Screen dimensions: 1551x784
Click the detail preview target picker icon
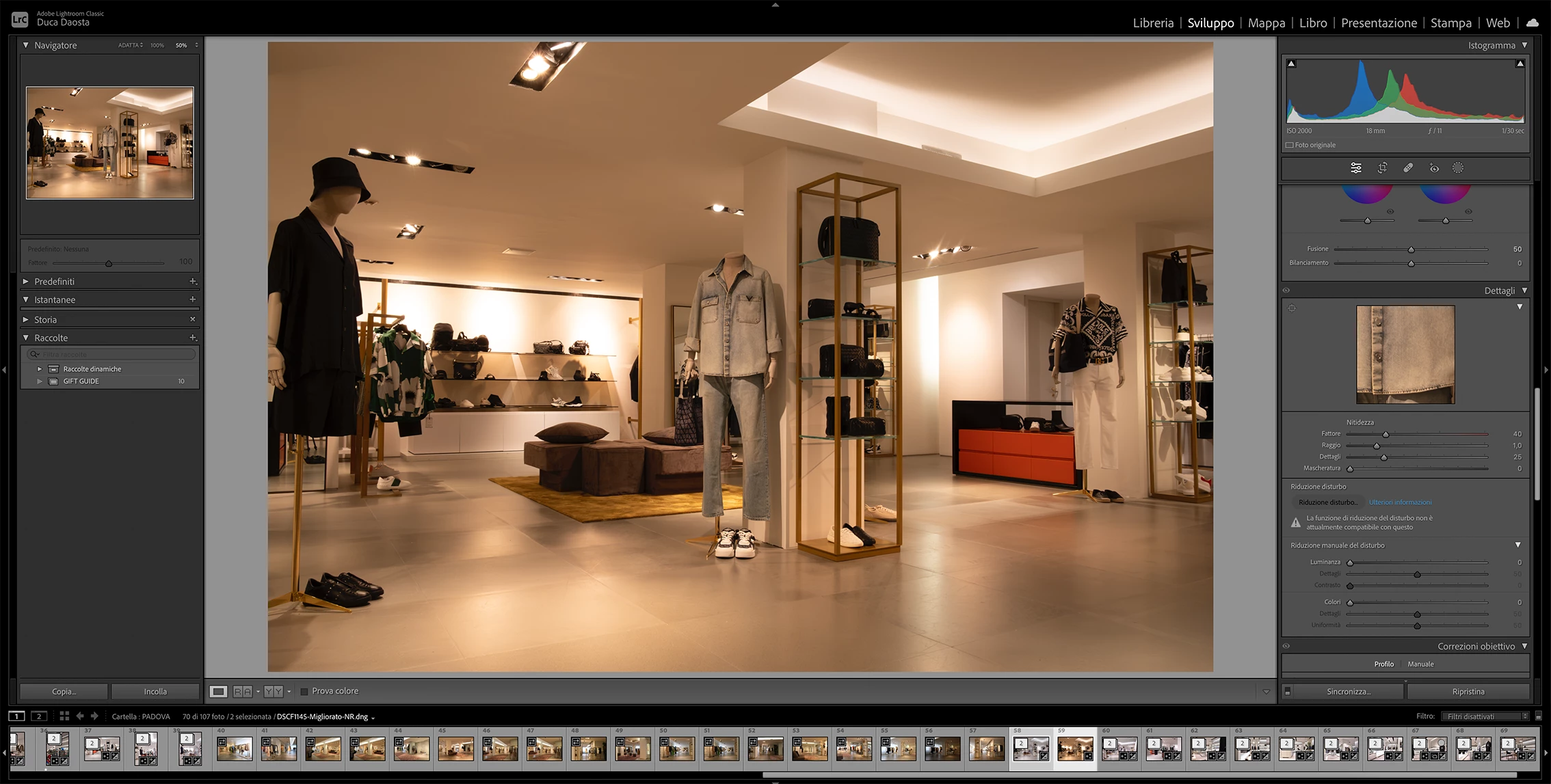coord(1292,308)
